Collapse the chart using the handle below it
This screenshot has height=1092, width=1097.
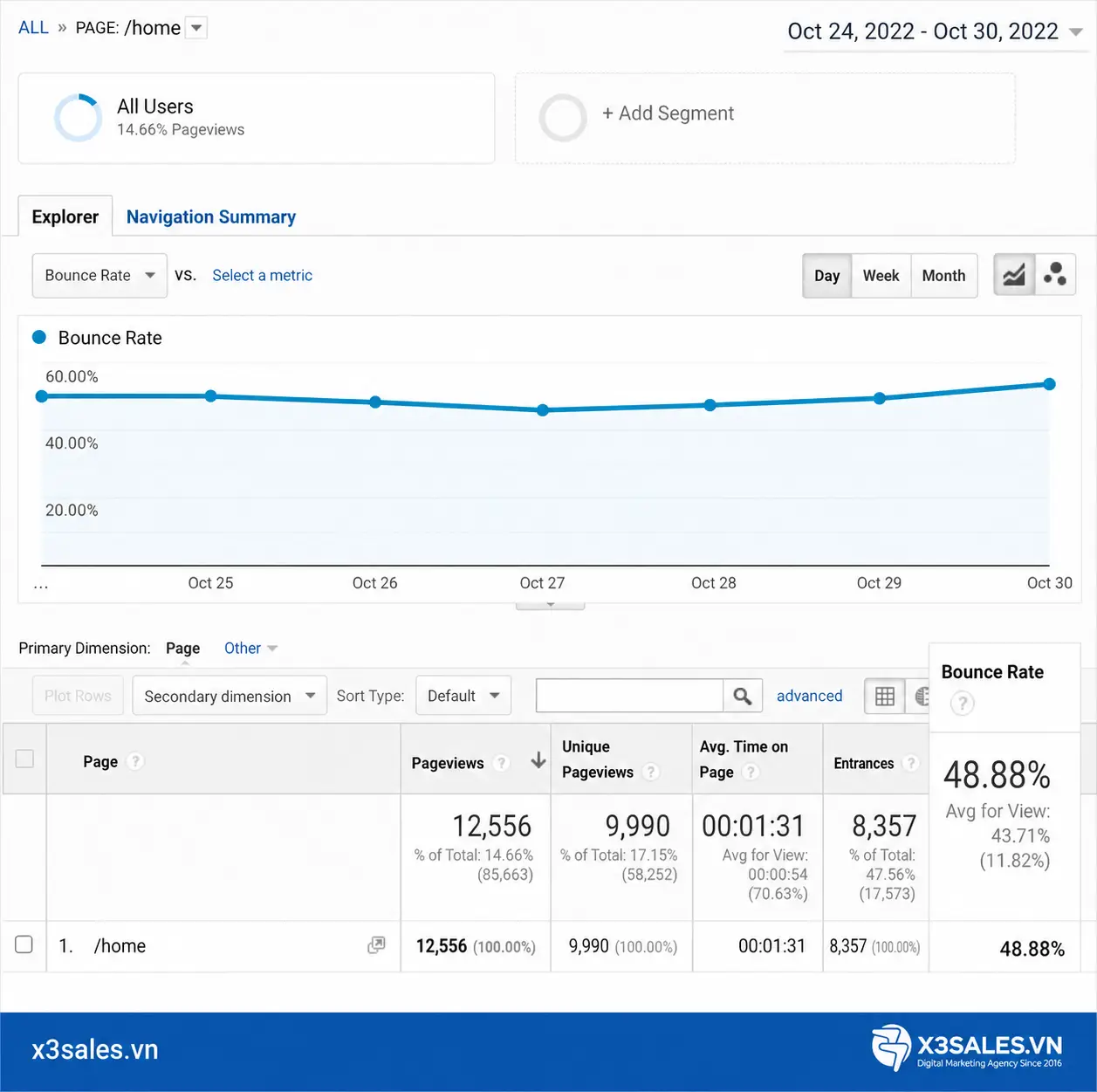click(551, 604)
